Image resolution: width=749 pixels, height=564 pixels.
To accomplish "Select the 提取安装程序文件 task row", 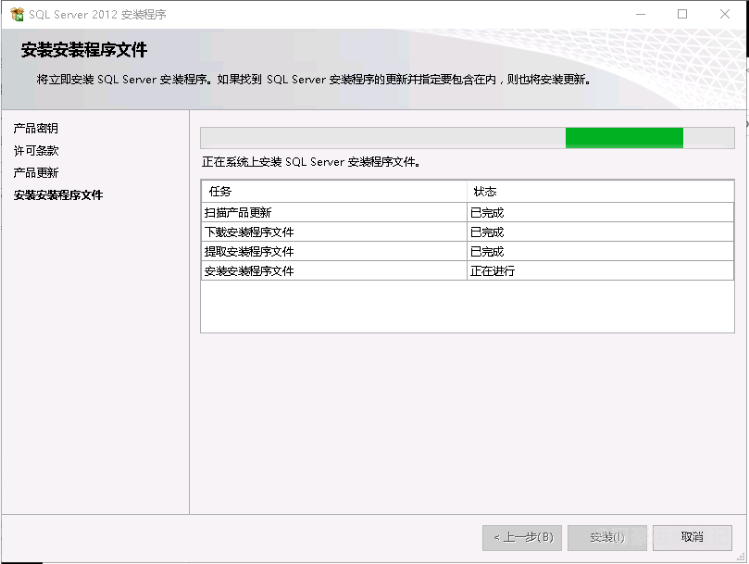I will (249, 251).
